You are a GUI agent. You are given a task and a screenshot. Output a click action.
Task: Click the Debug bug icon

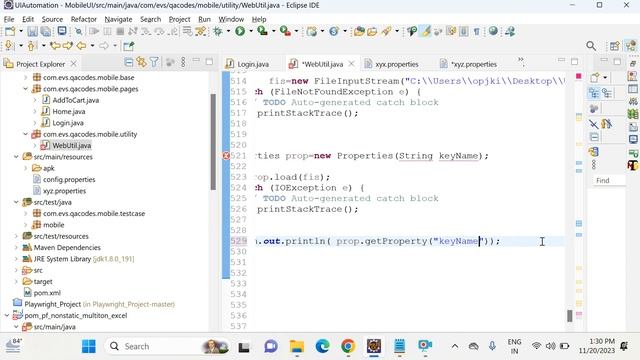(x=218, y=31)
